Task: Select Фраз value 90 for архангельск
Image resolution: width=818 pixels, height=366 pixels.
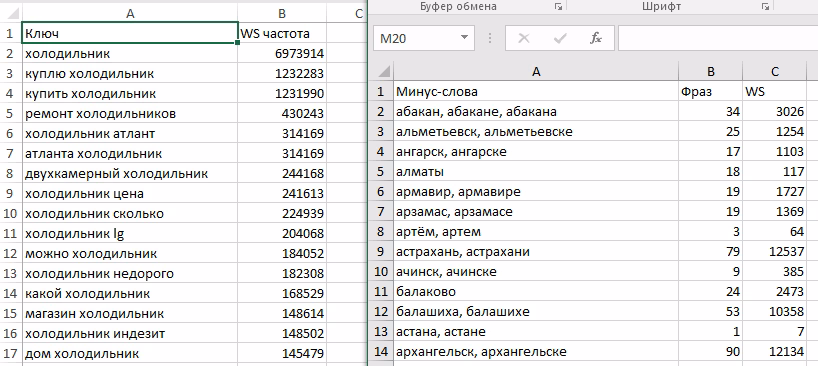Action: [x=711, y=352]
